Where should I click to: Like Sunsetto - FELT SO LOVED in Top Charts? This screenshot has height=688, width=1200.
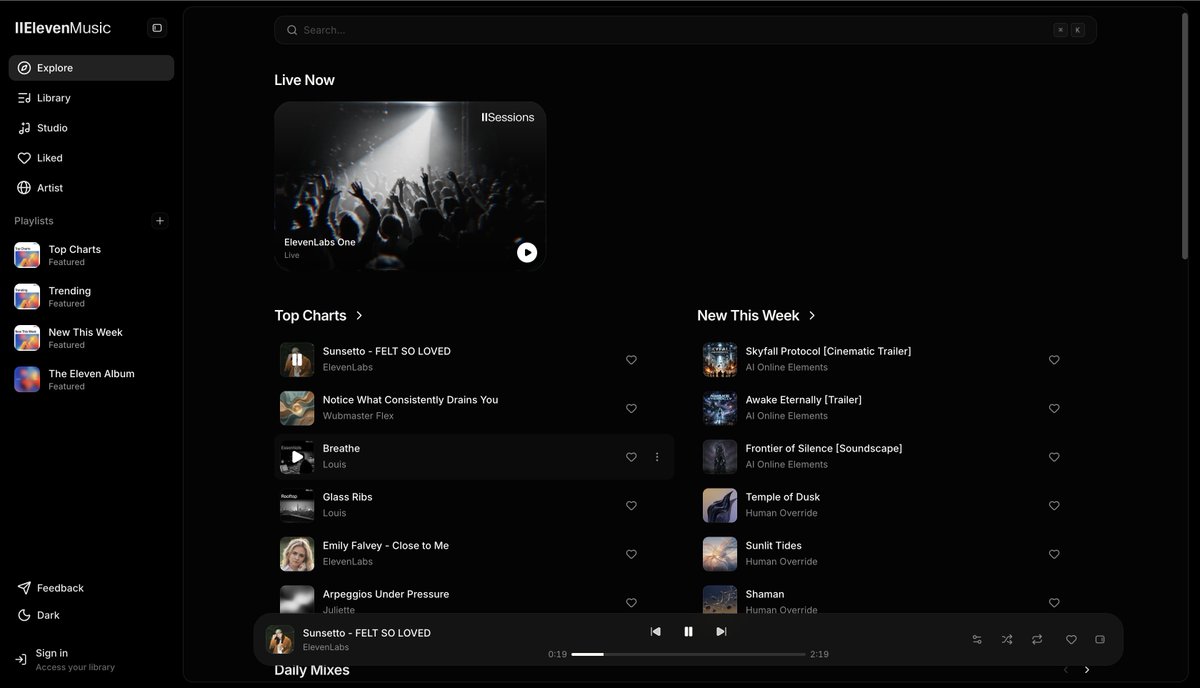click(x=631, y=360)
